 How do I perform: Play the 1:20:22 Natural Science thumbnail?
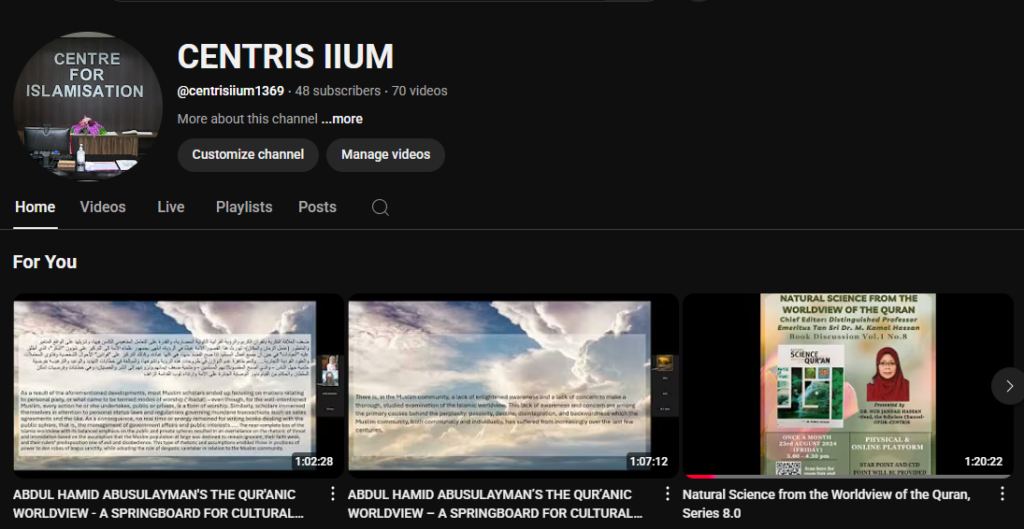(x=848, y=386)
